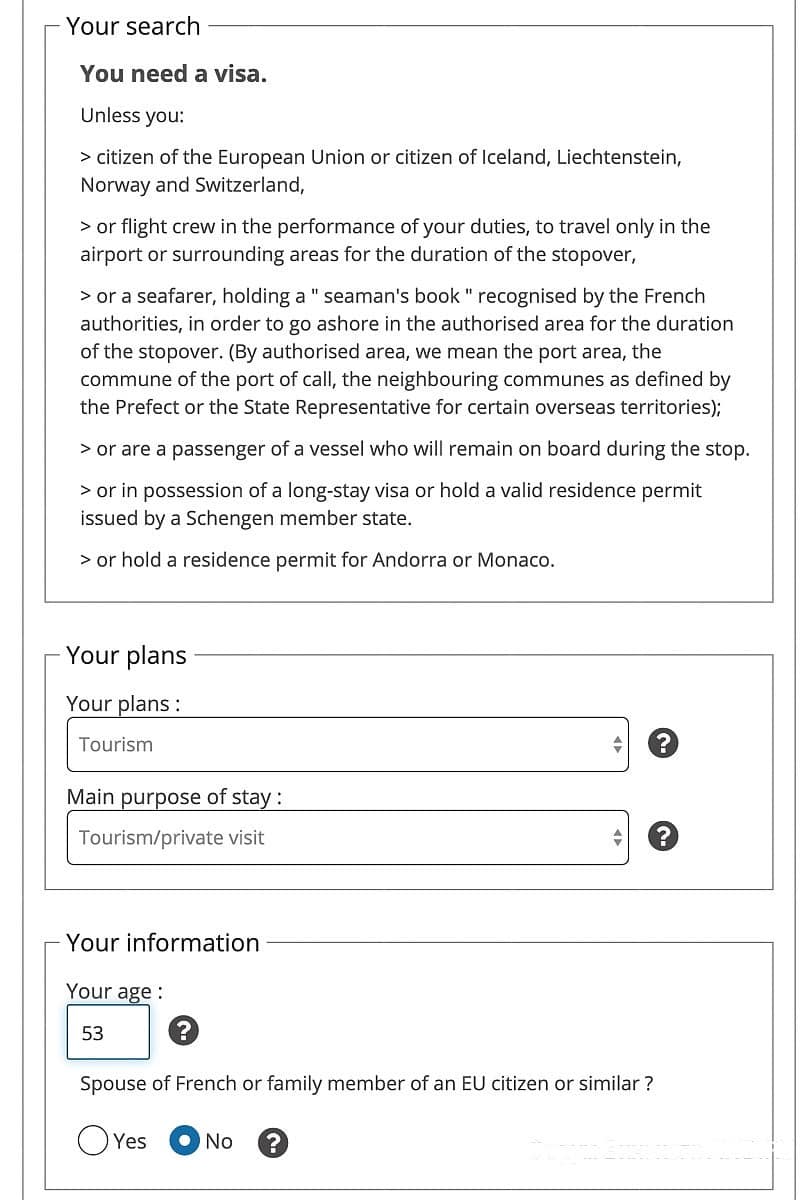
Task: Click the "Your information" section heading
Action: click(x=163, y=943)
